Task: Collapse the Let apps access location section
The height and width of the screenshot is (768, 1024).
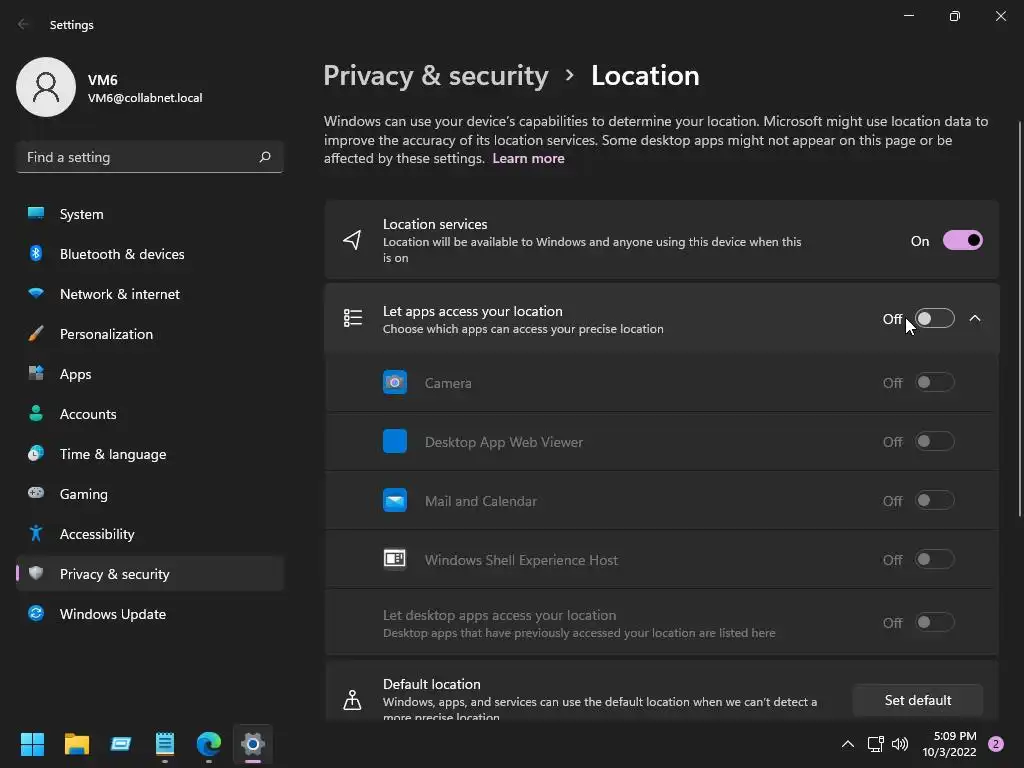Action: pyautogui.click(x=975, y=319)
